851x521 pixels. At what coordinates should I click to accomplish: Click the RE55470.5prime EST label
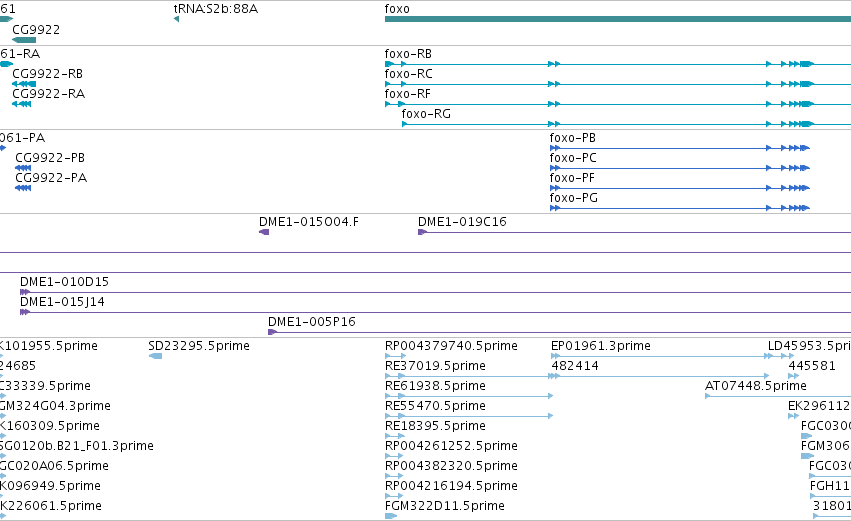pyautogui.click(x=435, y=406)
